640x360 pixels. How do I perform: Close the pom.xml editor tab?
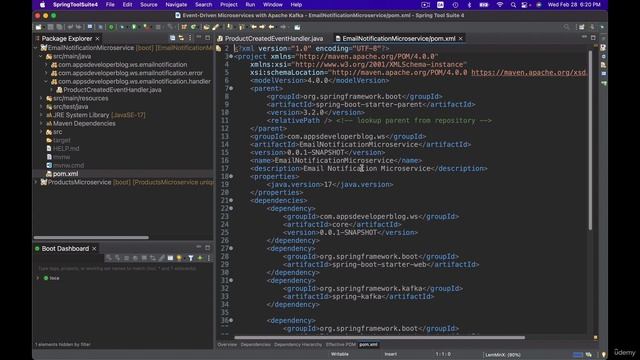[x=461, y=38]
